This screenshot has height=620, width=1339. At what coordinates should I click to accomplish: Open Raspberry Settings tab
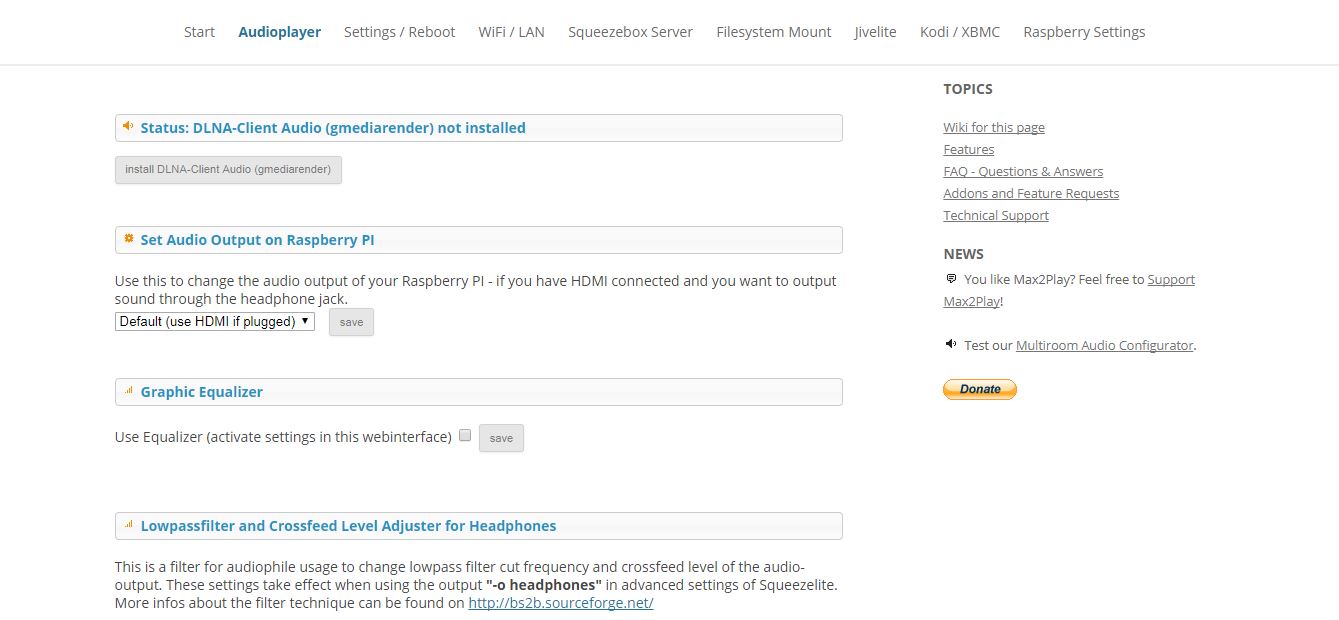(x=1084, y=32)
